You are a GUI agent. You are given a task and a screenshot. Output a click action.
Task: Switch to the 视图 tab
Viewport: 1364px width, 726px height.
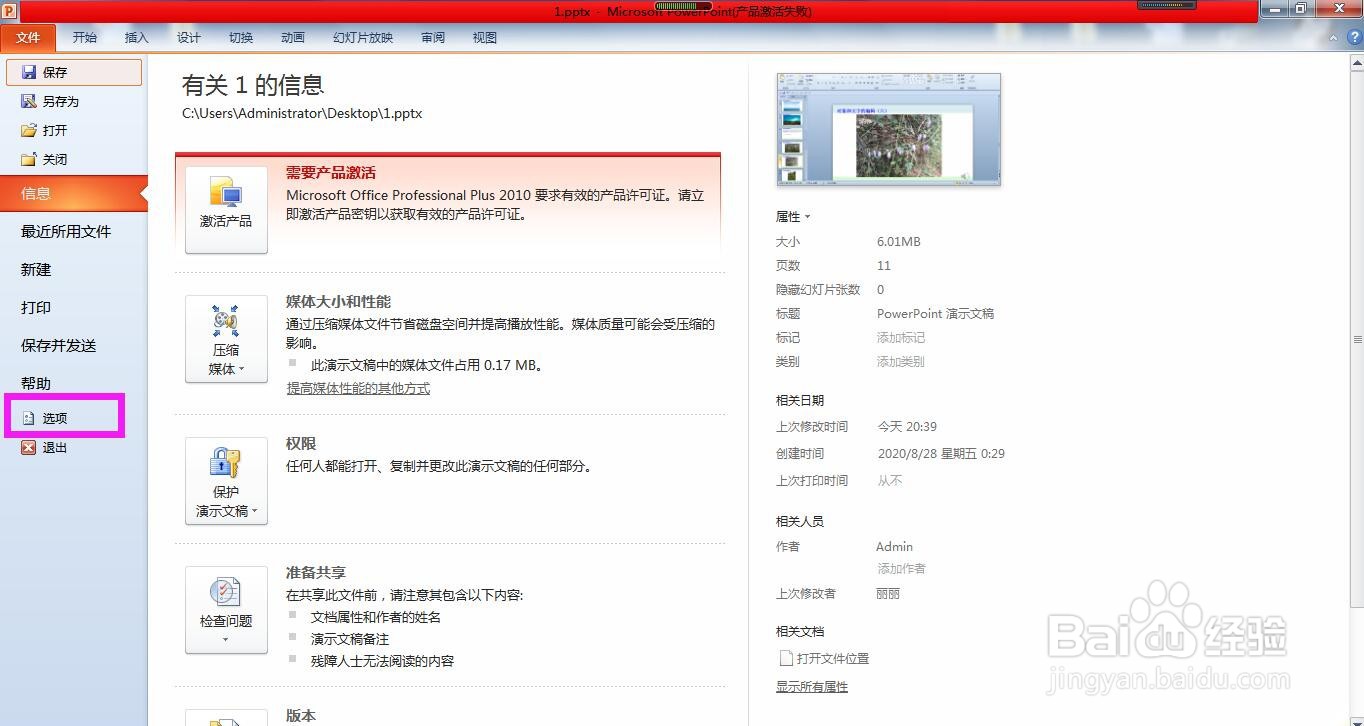pyautogui.click(x=485, y=38)
